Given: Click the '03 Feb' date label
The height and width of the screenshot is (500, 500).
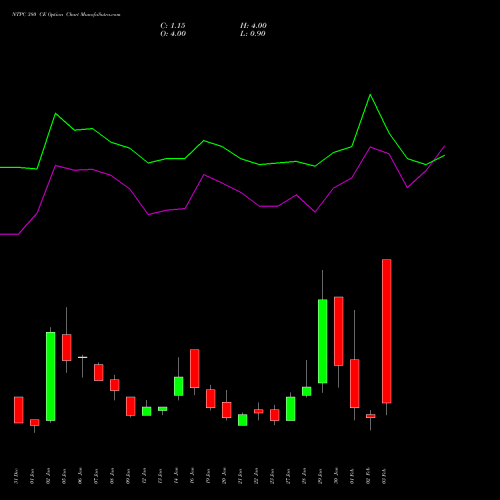Looking at the screenshot, I should click(385, 476).
